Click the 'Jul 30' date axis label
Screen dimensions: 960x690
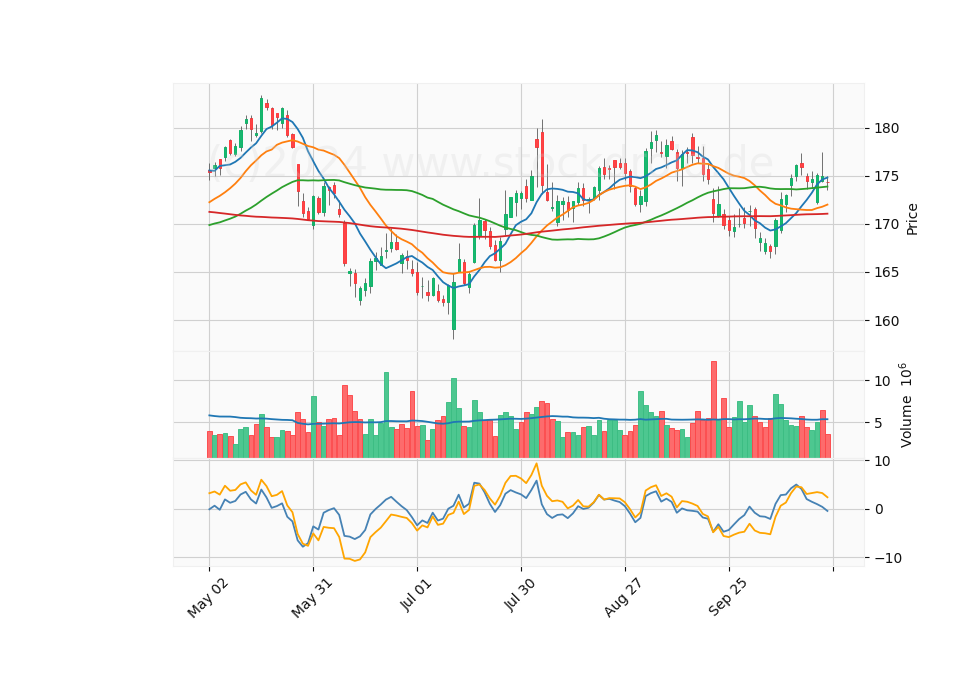click(x=520, y=594)
